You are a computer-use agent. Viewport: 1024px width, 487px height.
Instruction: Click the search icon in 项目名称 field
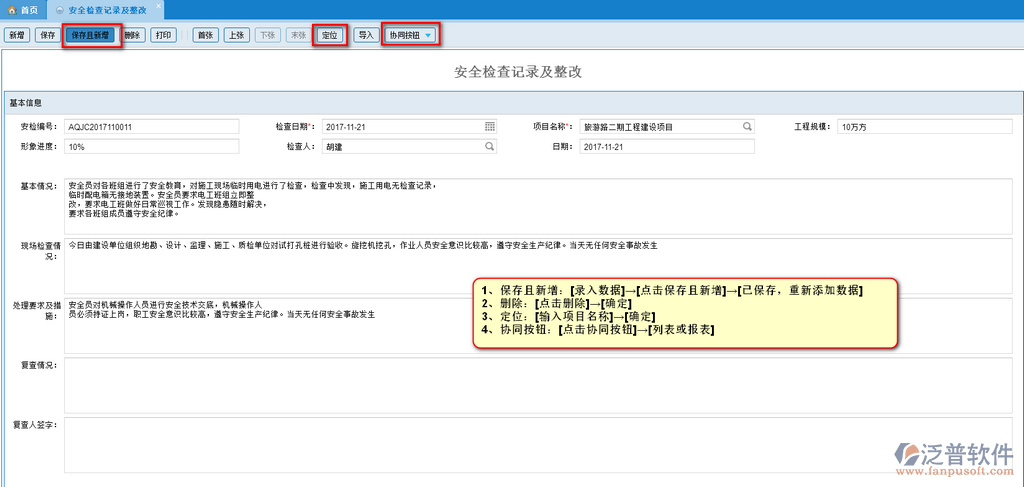[x=747, y=127]
